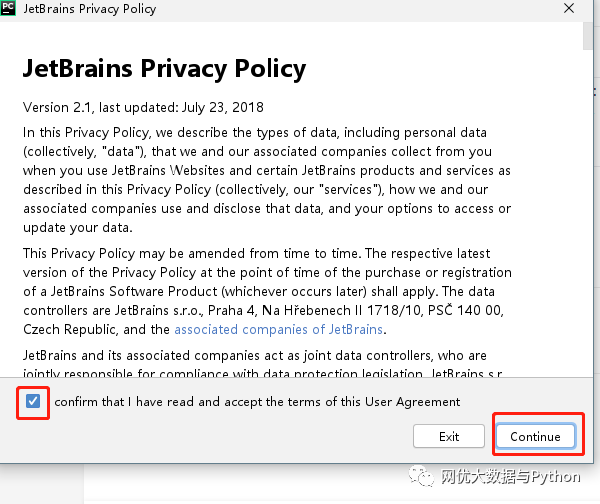This screenshot has height=504, width=600.
Task: Open the associated companies of JetBrains link
Action: point(279,329)
